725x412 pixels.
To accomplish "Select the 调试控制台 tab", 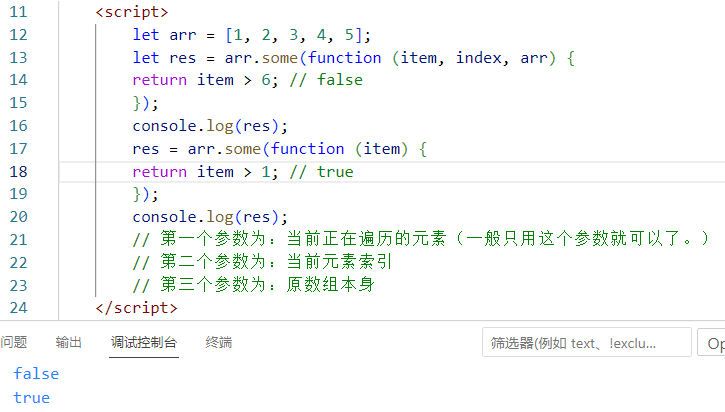I will [144, 343].
